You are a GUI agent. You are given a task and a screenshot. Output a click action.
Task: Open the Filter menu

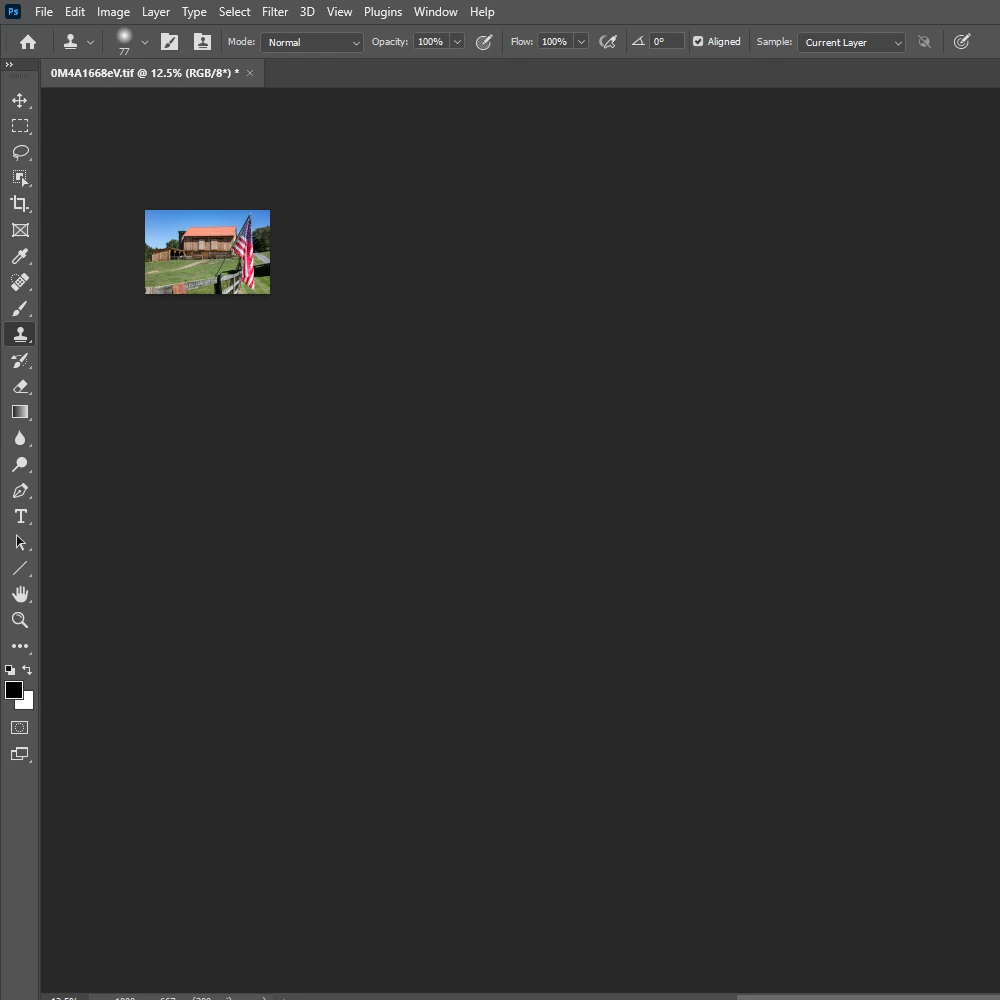(275, 11)
